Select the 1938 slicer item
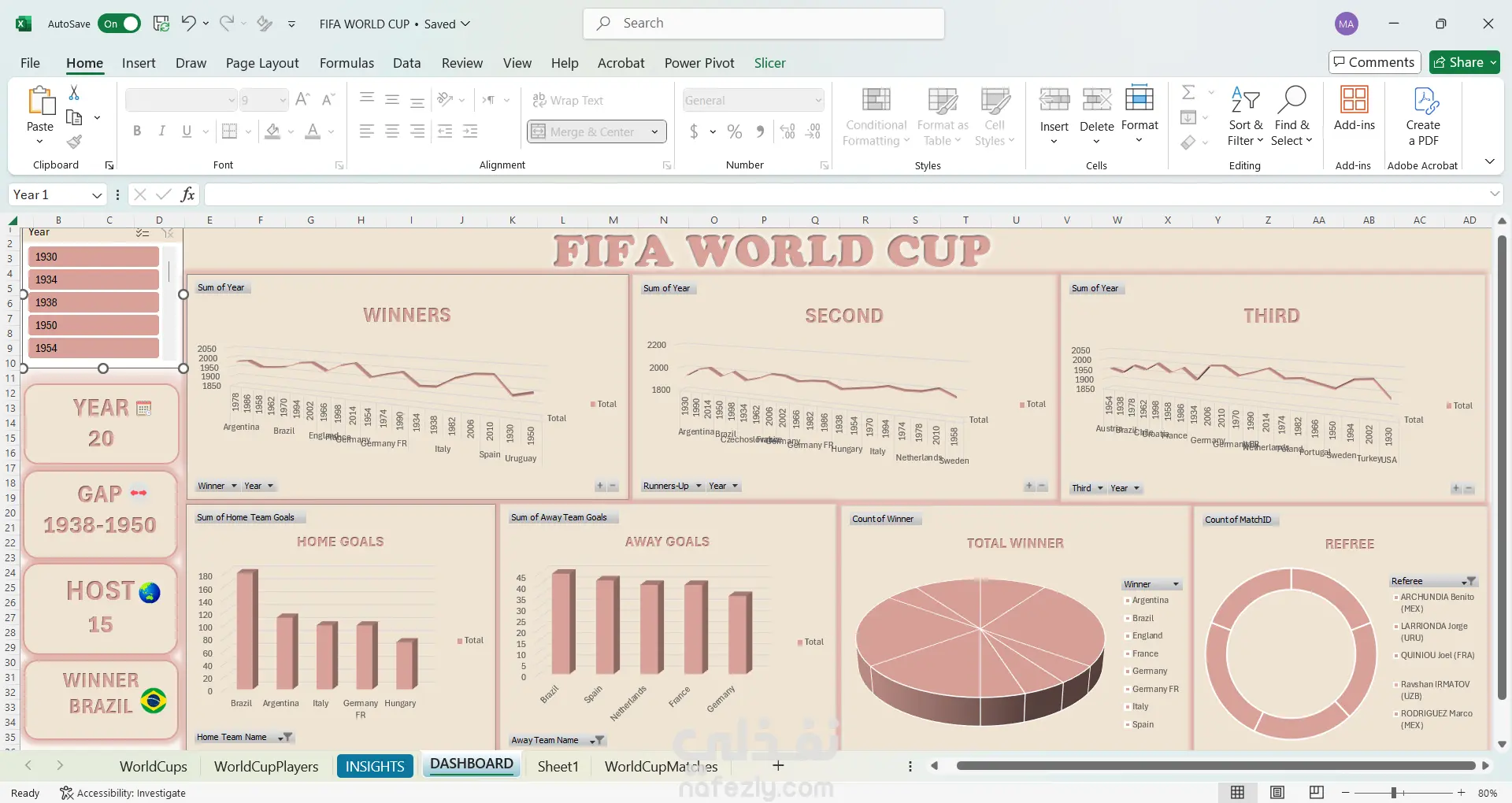This screenshot has width=1512, height=803. [94, 302]
